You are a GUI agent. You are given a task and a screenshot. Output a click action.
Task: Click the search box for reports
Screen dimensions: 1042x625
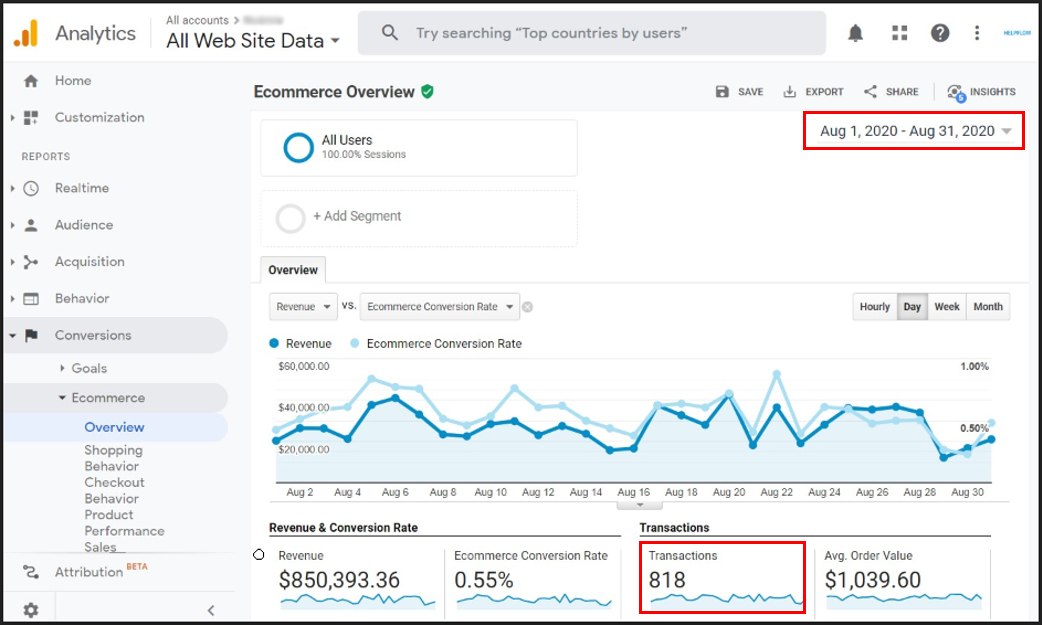pos(591,33)
